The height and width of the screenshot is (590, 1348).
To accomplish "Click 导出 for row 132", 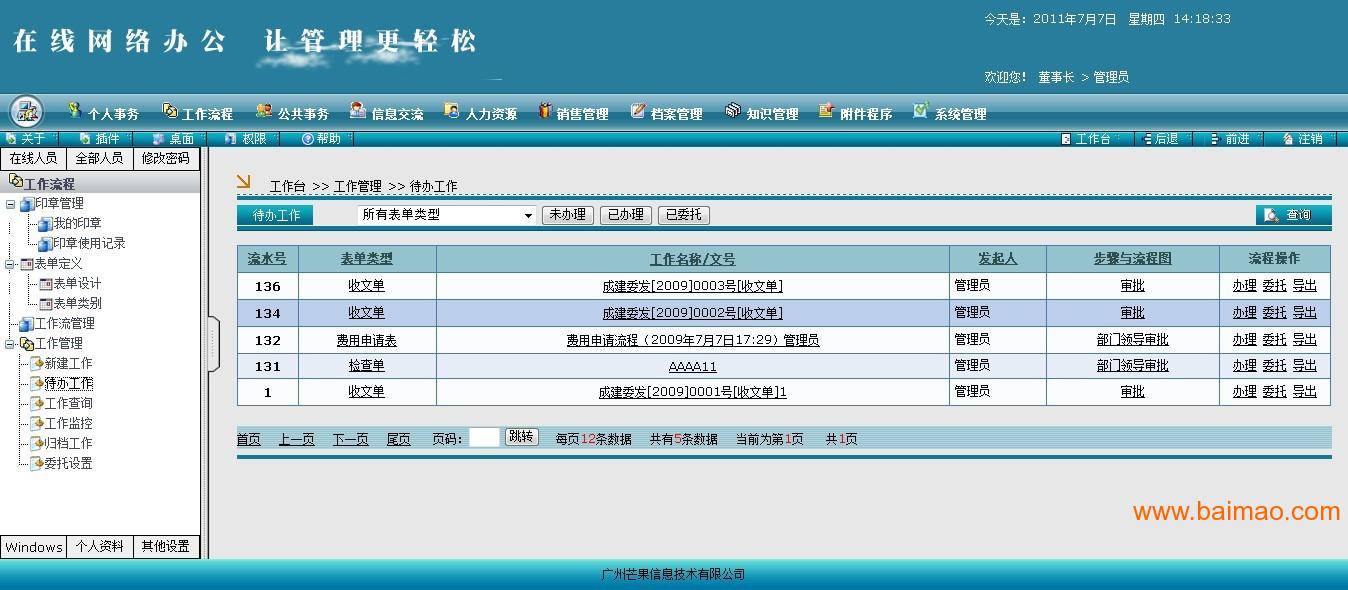I will [x=1304, y=340].
